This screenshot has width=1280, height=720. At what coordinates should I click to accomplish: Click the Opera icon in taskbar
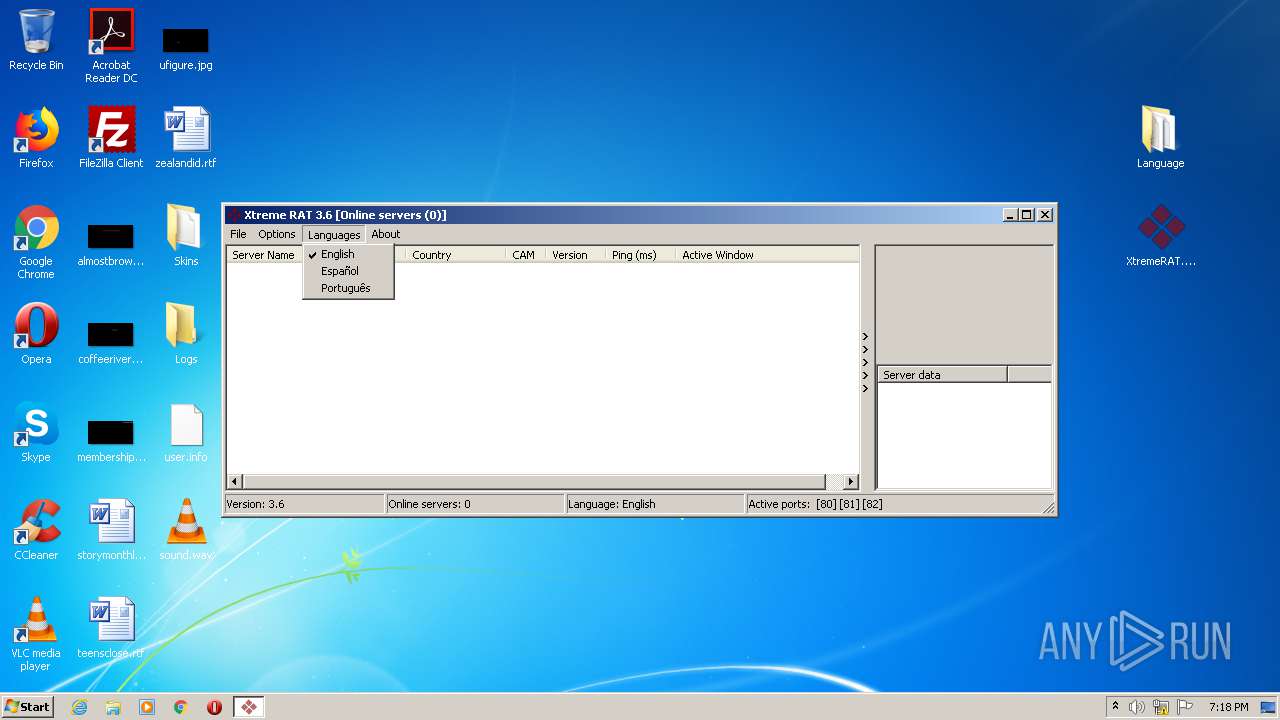[214, 707]
